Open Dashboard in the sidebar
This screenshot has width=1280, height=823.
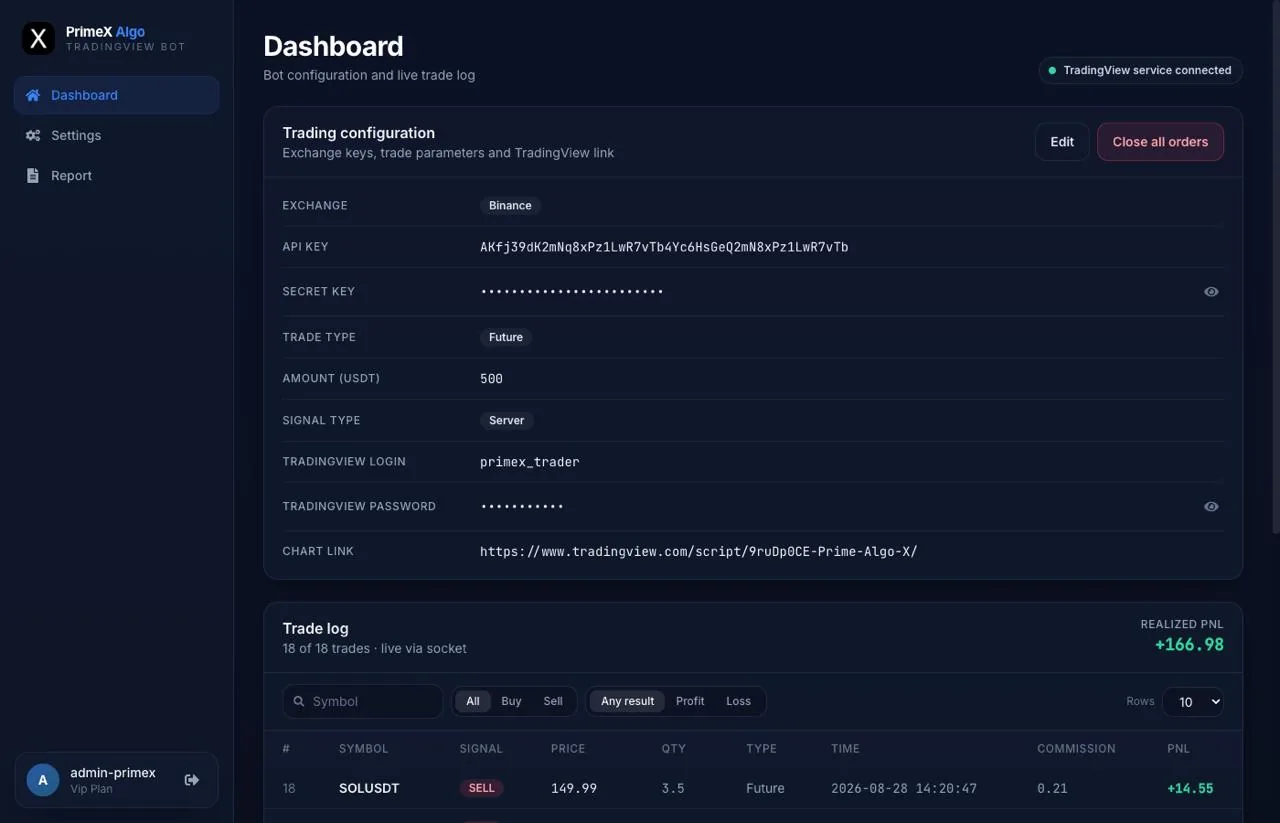tap(117, 95)
